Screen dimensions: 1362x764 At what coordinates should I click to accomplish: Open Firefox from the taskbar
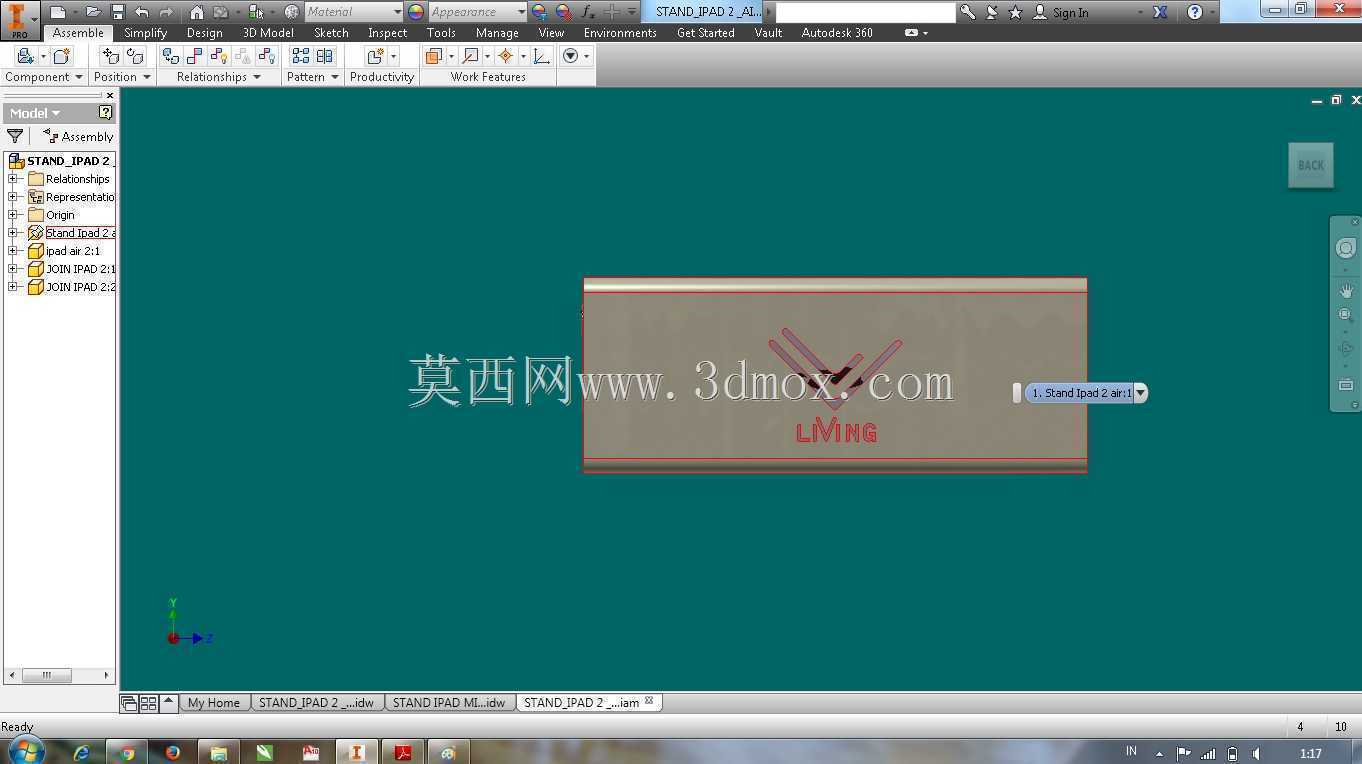[x=172, y=753]
